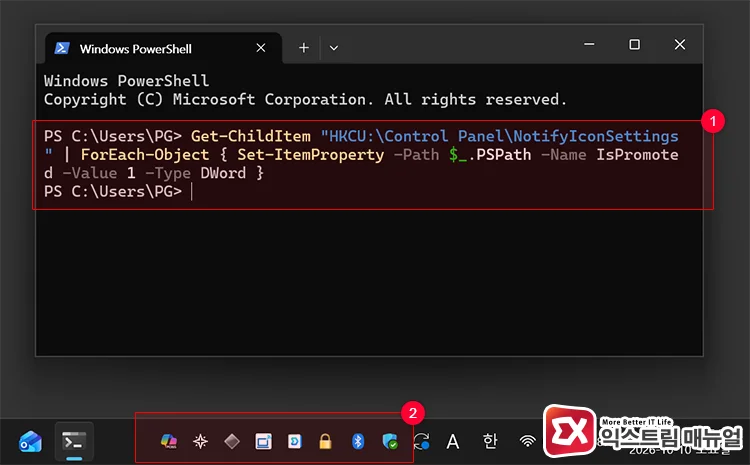750x465 pixels.
Task: Open Outlook from the taskbar
Action: click(x=30, y=442)
